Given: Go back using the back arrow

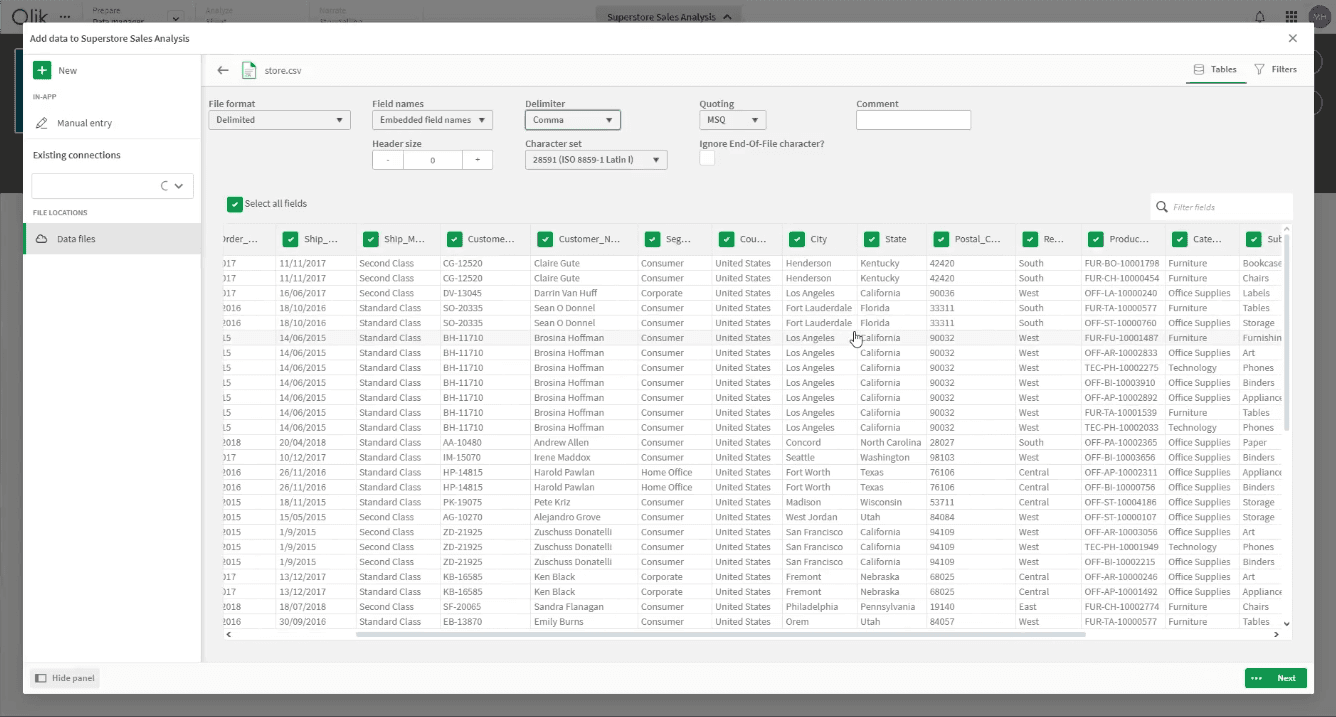Looking at the screenshot, I should point(222,69).
